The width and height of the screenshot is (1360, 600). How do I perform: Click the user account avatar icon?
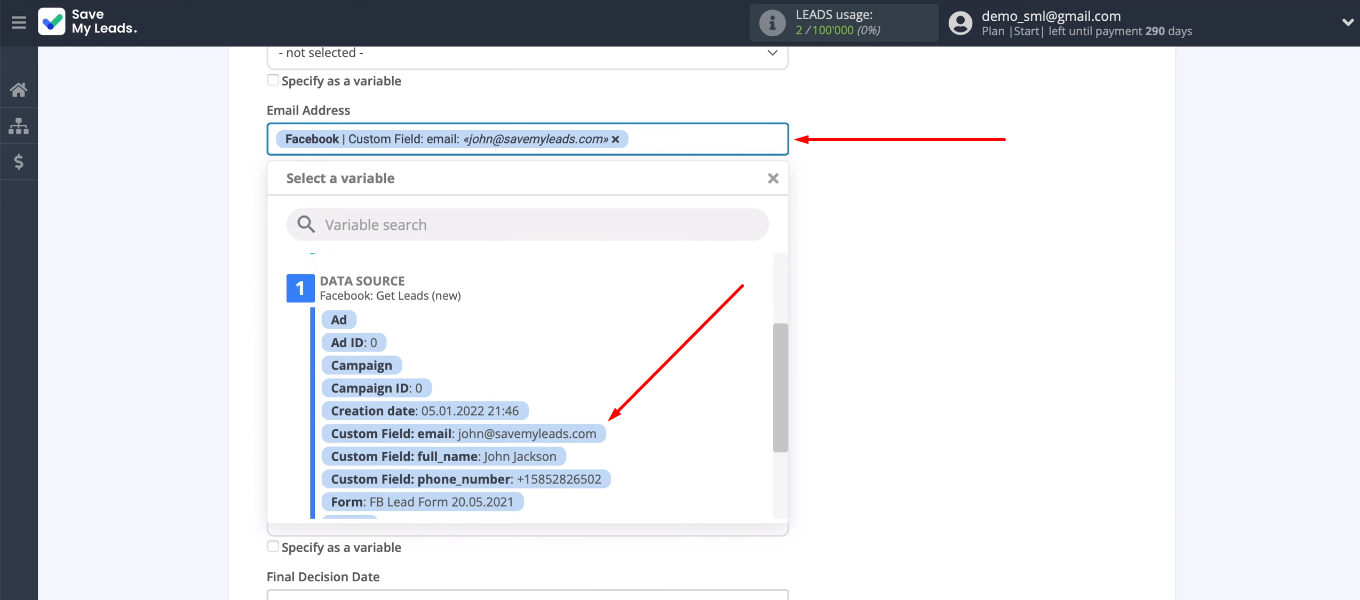(x=960, y=23)
